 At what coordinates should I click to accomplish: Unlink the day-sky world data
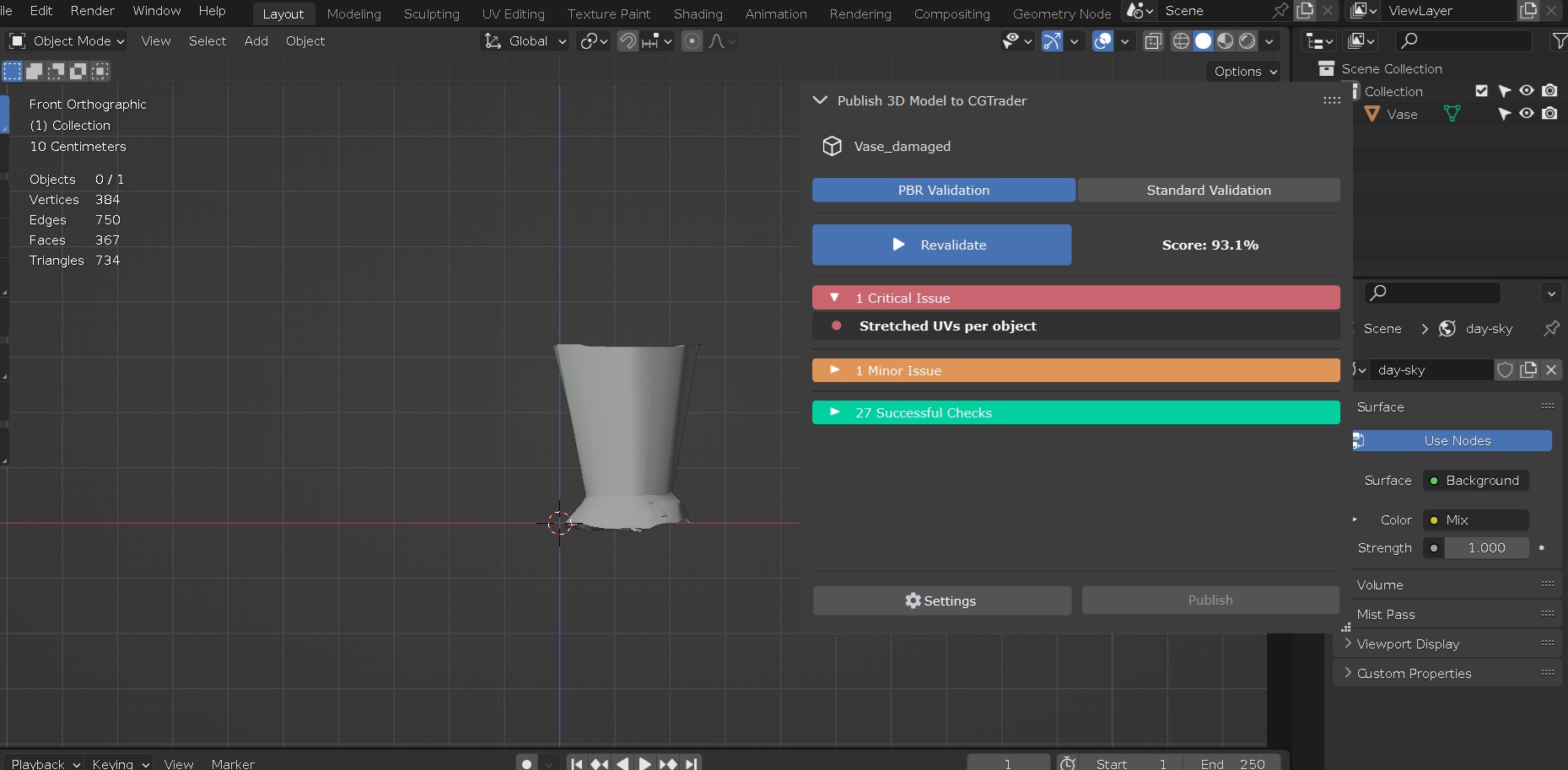tap(1551, 369)
